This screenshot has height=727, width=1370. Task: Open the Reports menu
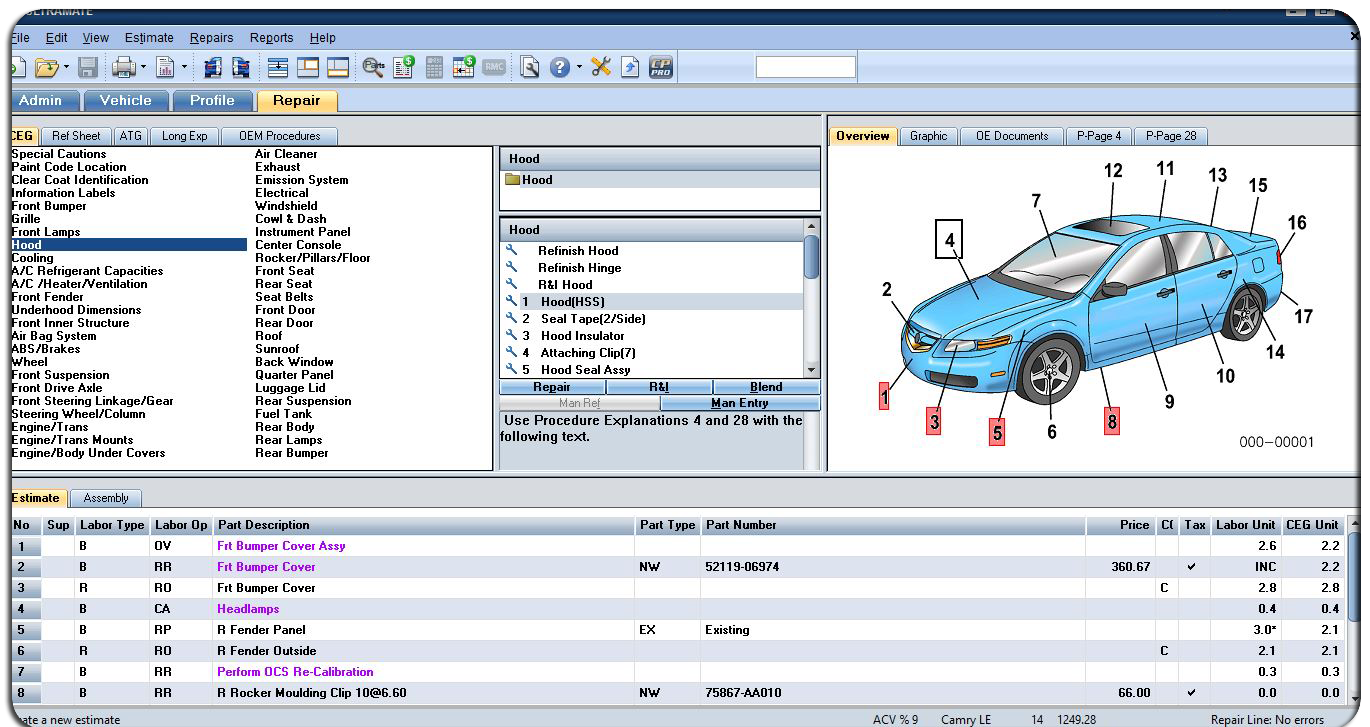272,38
